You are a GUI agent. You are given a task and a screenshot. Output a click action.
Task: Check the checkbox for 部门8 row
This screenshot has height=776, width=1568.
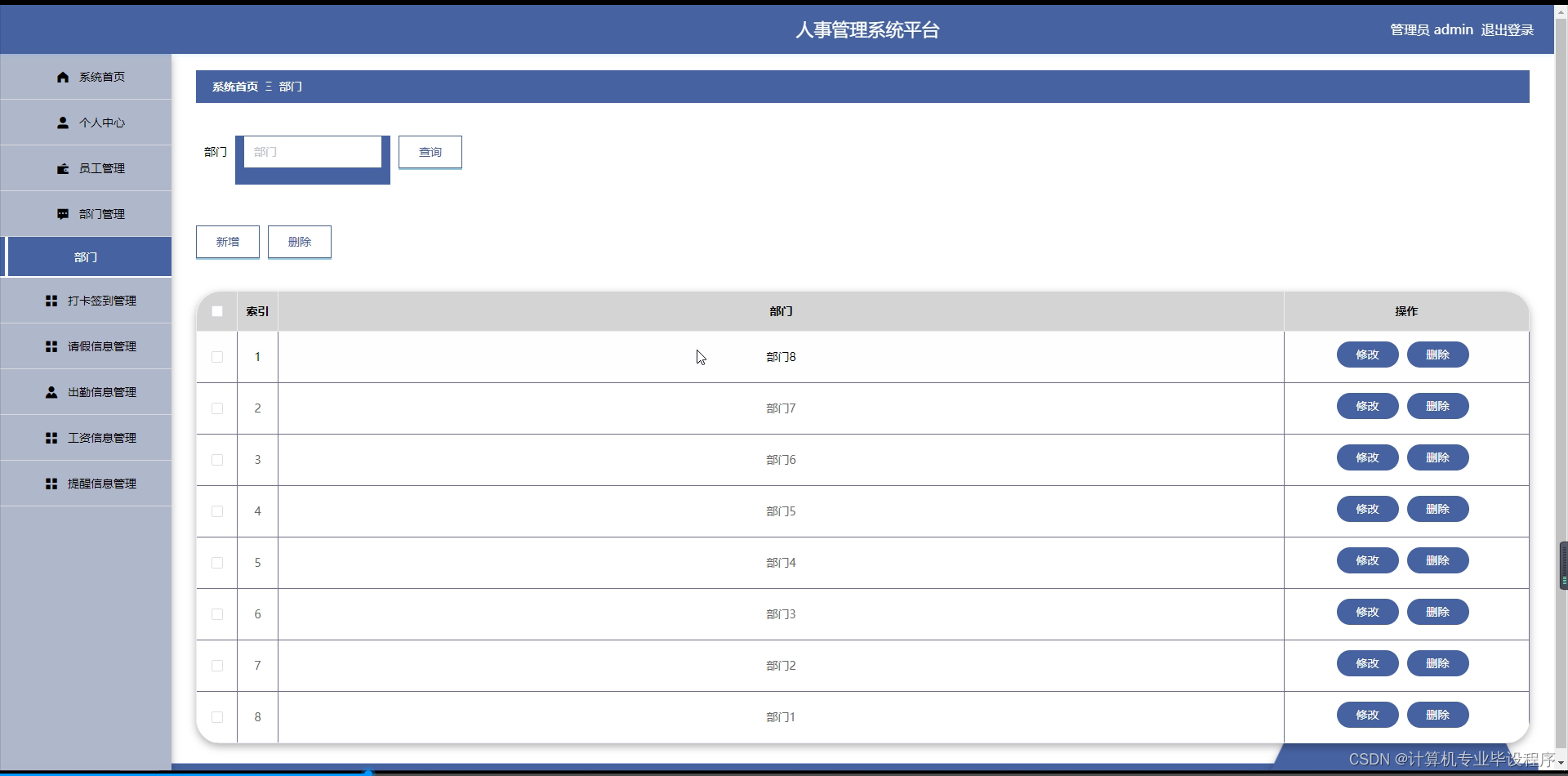pos(216,357)
